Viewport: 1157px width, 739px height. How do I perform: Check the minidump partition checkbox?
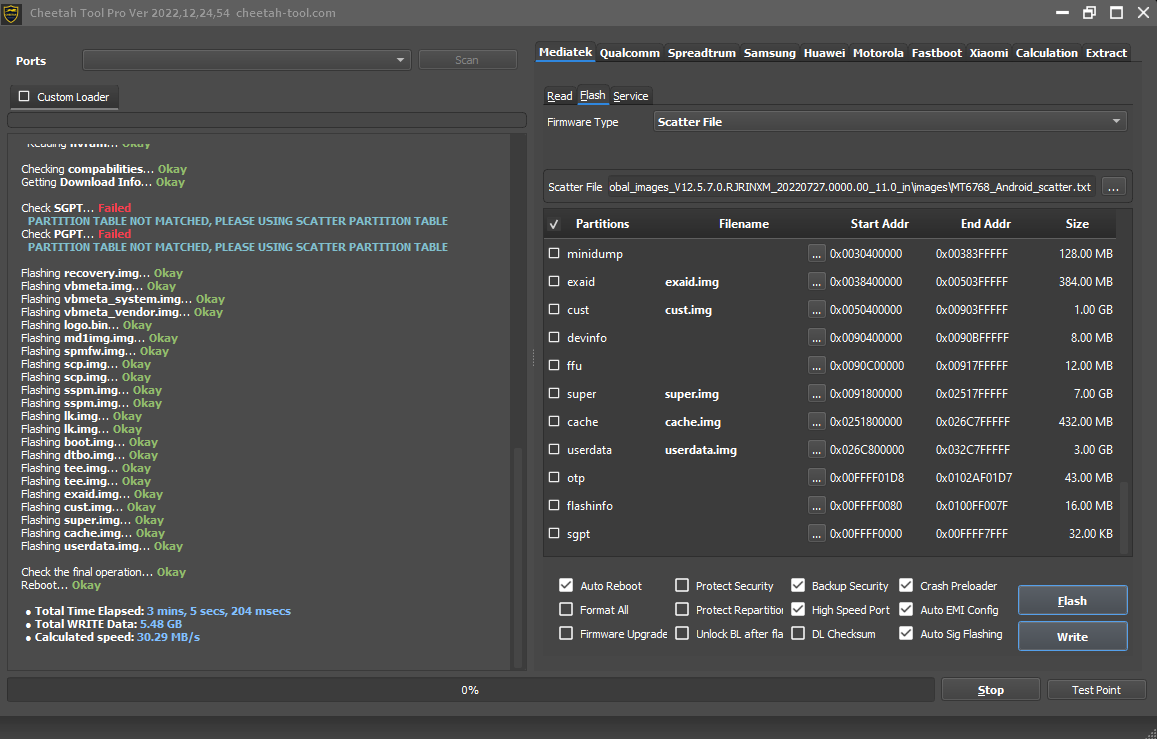tap(554, 253)
